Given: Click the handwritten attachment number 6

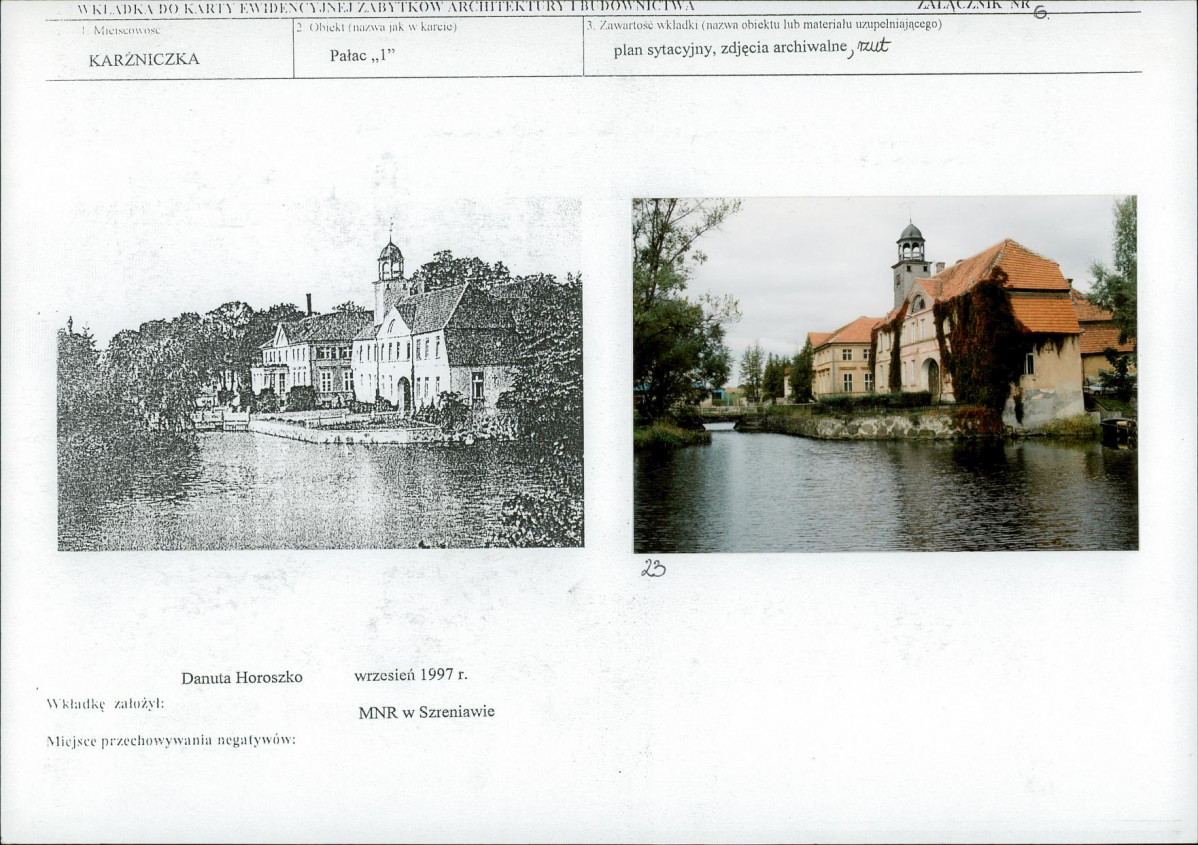Looking at the screenshot, I should [1040, 11].
